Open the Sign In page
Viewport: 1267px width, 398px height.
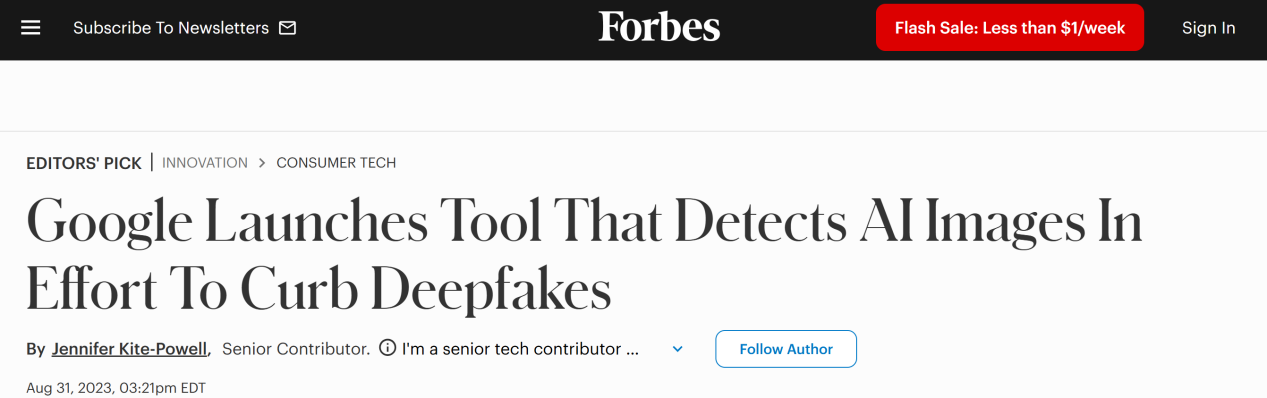(1208, 28)
